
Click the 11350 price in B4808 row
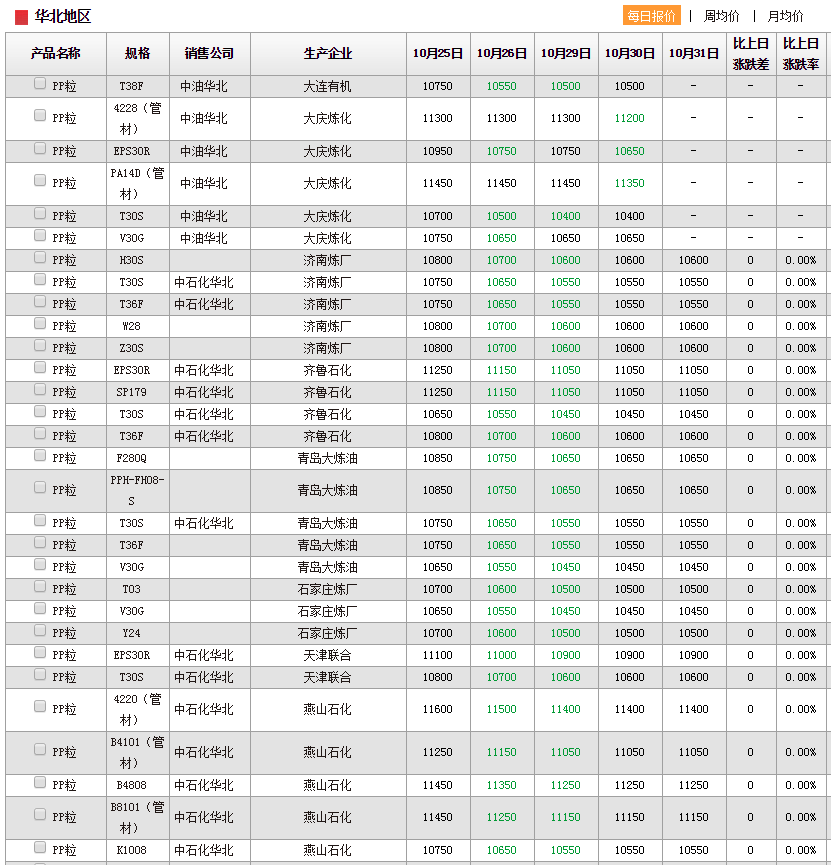coord(502,785)
